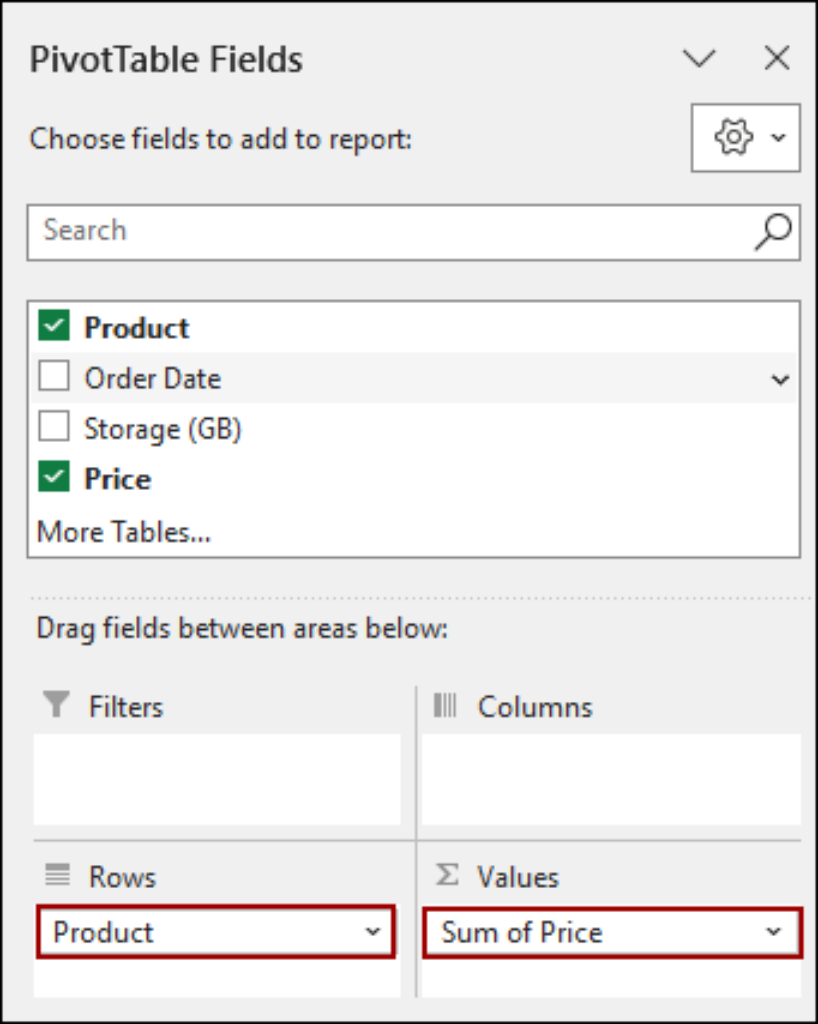818x1024 pixels.
Task: Select the Product field name text
Action: (x=137, y=328)
